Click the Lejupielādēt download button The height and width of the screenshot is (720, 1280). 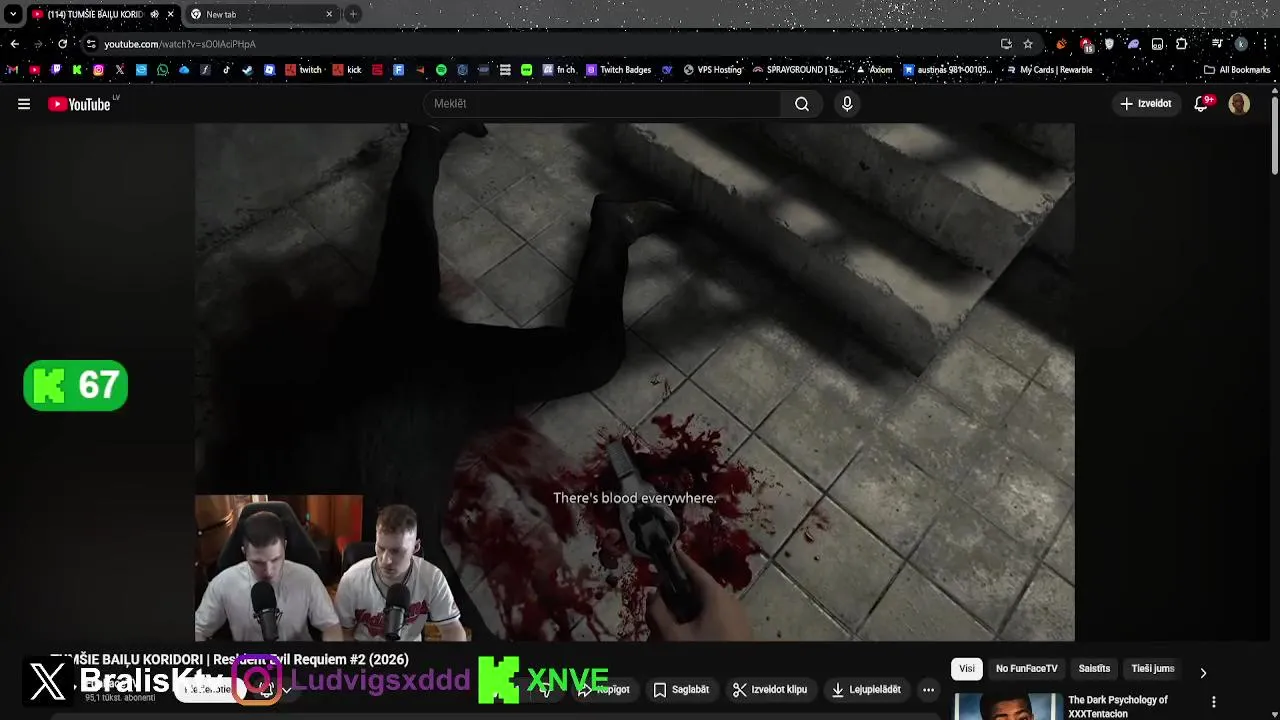[x=865, y=690]
